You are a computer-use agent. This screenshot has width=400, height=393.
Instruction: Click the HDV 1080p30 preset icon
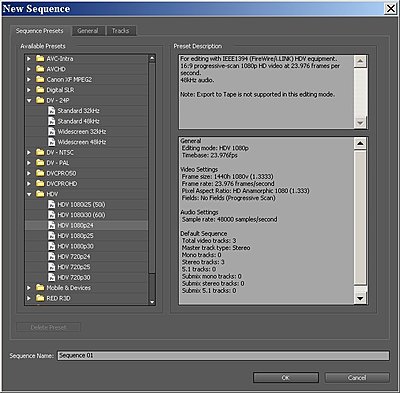tap(51, 246)
